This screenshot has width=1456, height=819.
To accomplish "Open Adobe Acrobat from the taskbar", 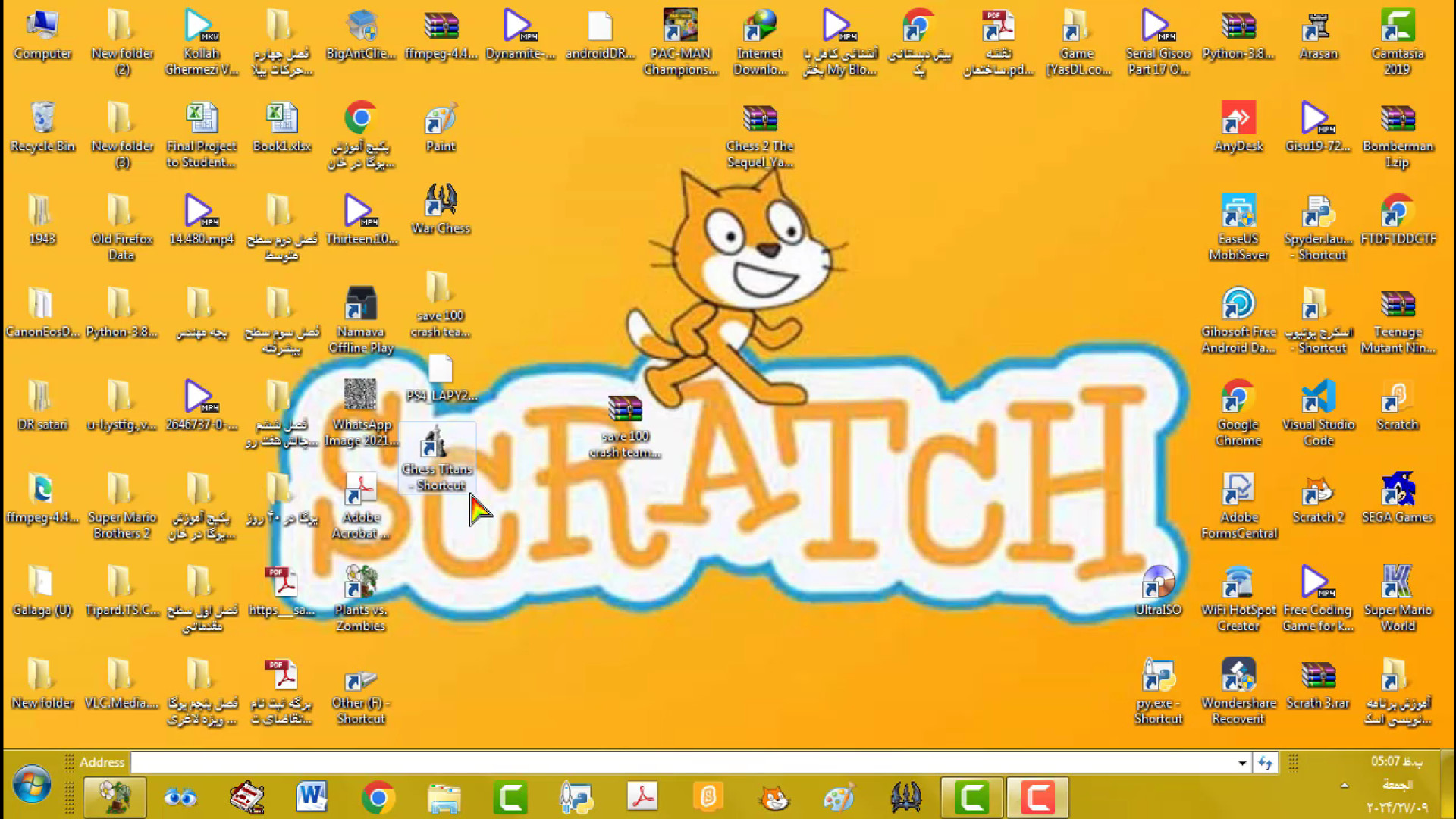I will [642, 797].
